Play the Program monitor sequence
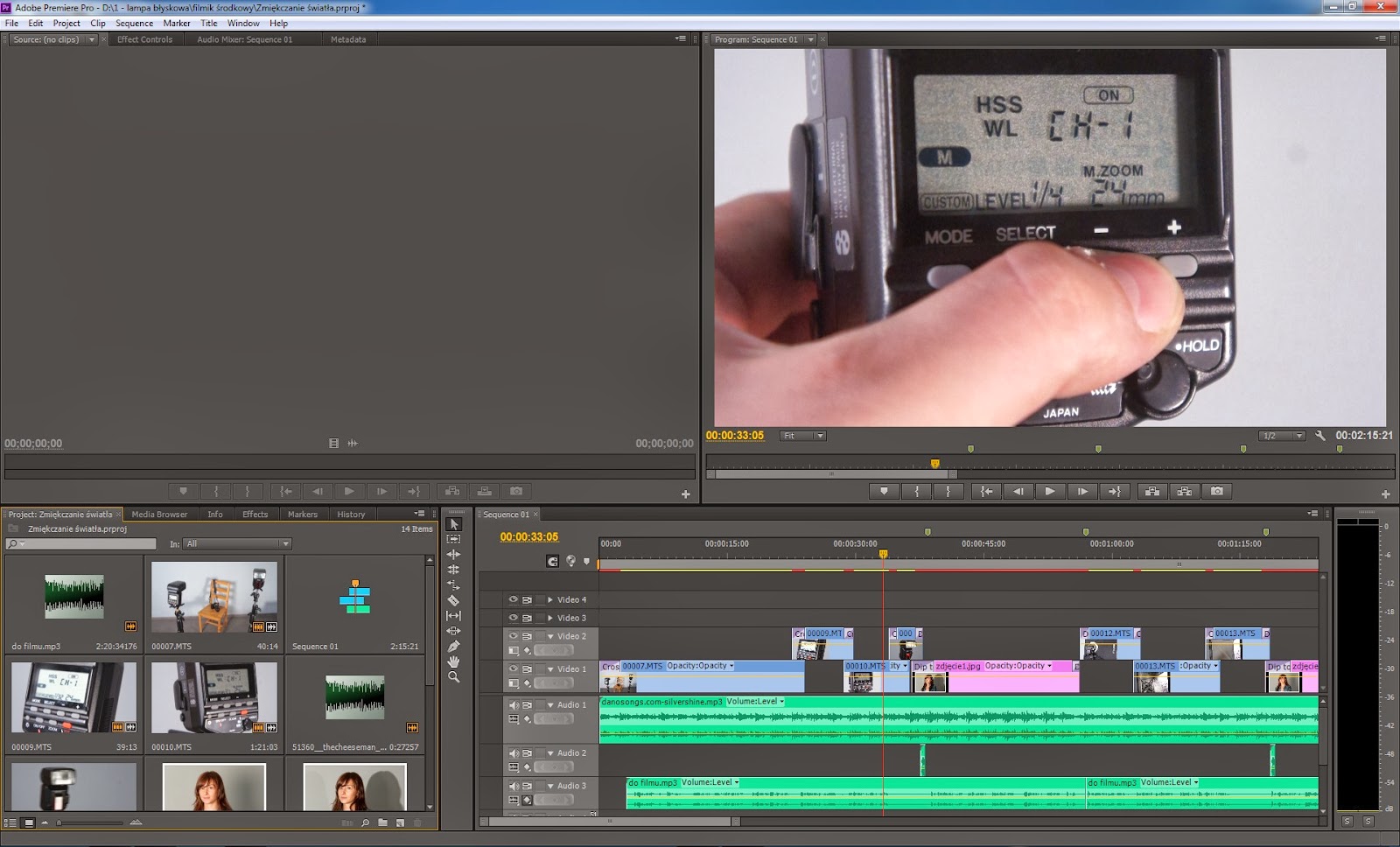The height and width of the screenshot is (847, 1400). pyautogui.click(x=1050, y=491)
